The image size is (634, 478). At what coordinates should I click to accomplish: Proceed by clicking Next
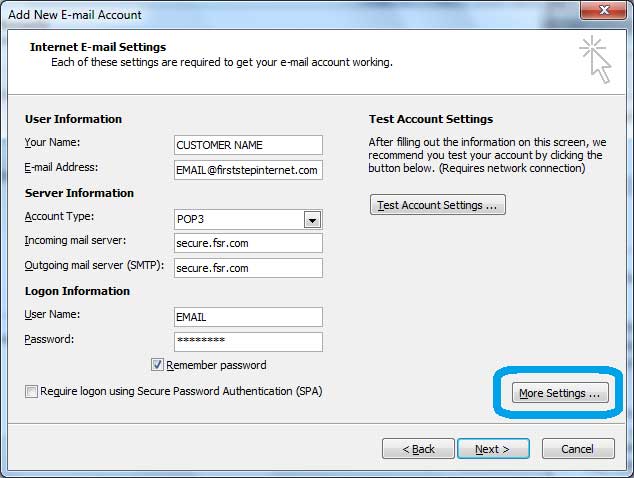(493, 449)
